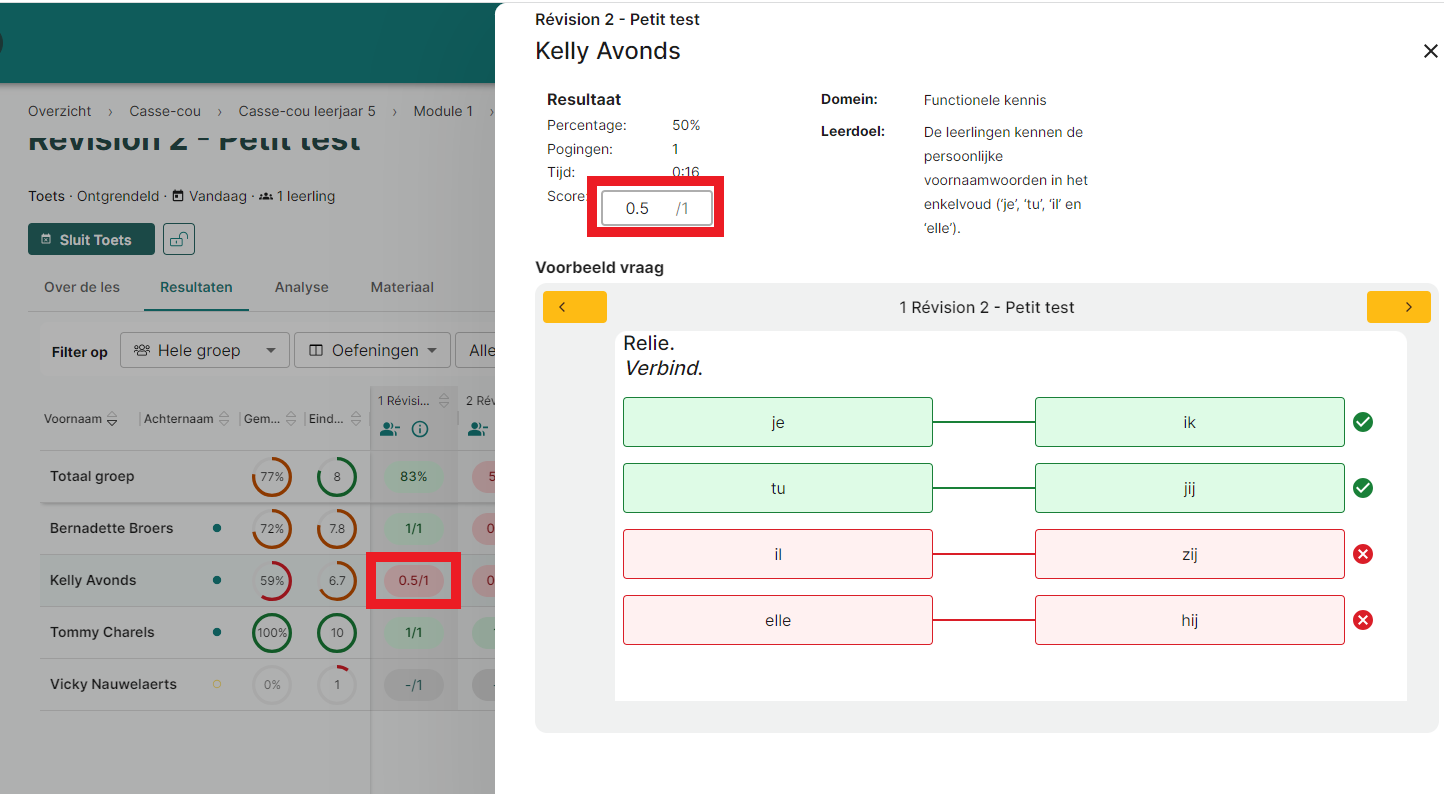1444x794 pixels.
Task: Click the student icon under 1 Révision column
Action: point(389,429)
